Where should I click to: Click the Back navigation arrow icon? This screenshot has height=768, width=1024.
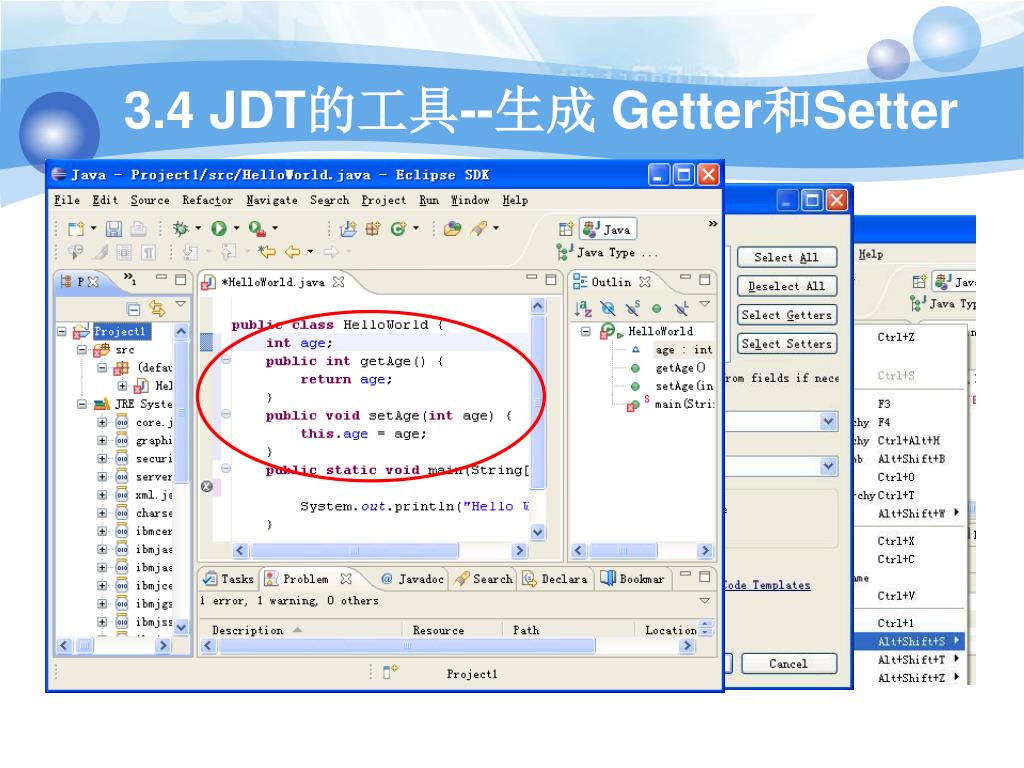293,251
